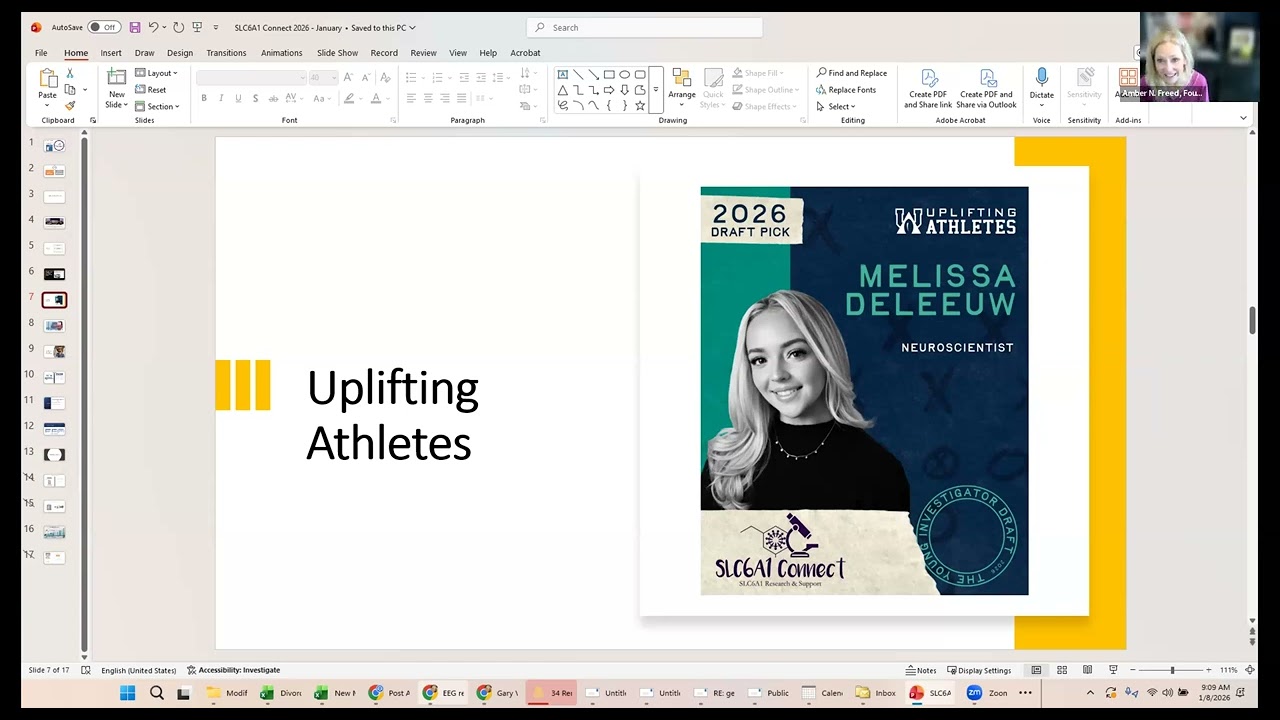Image resolution: width=1280 pixels, height=720 pixels.
Task: Select the Oval shape in gallery
Action: pos(624,74)
